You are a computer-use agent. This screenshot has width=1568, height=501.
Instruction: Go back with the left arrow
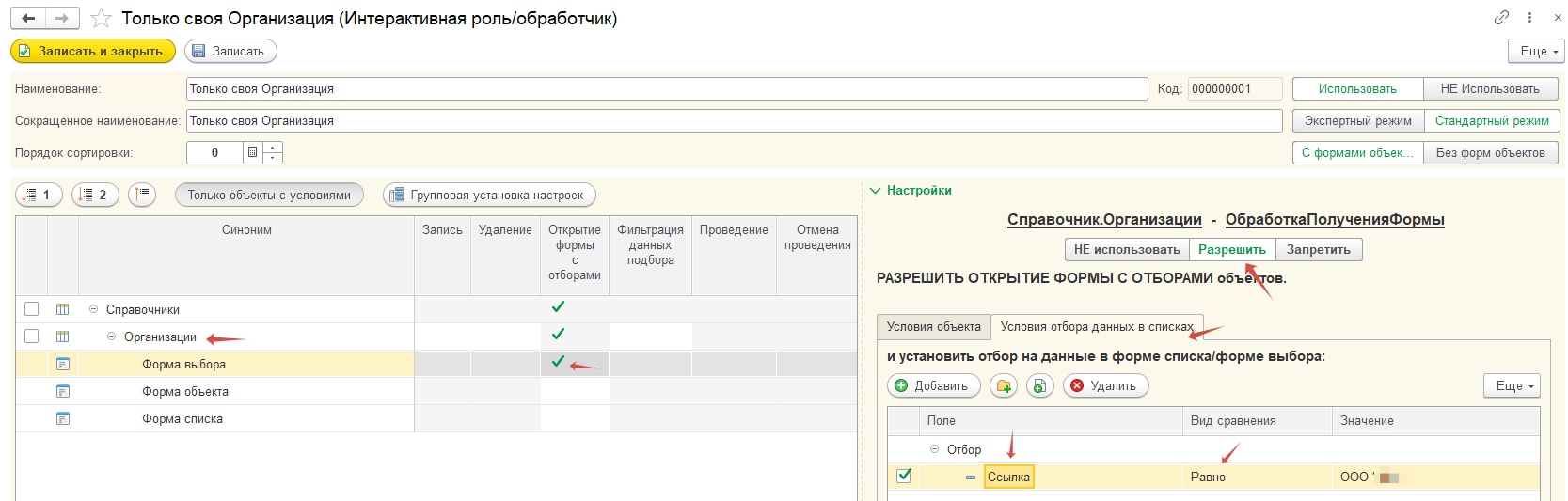(28, 19)
